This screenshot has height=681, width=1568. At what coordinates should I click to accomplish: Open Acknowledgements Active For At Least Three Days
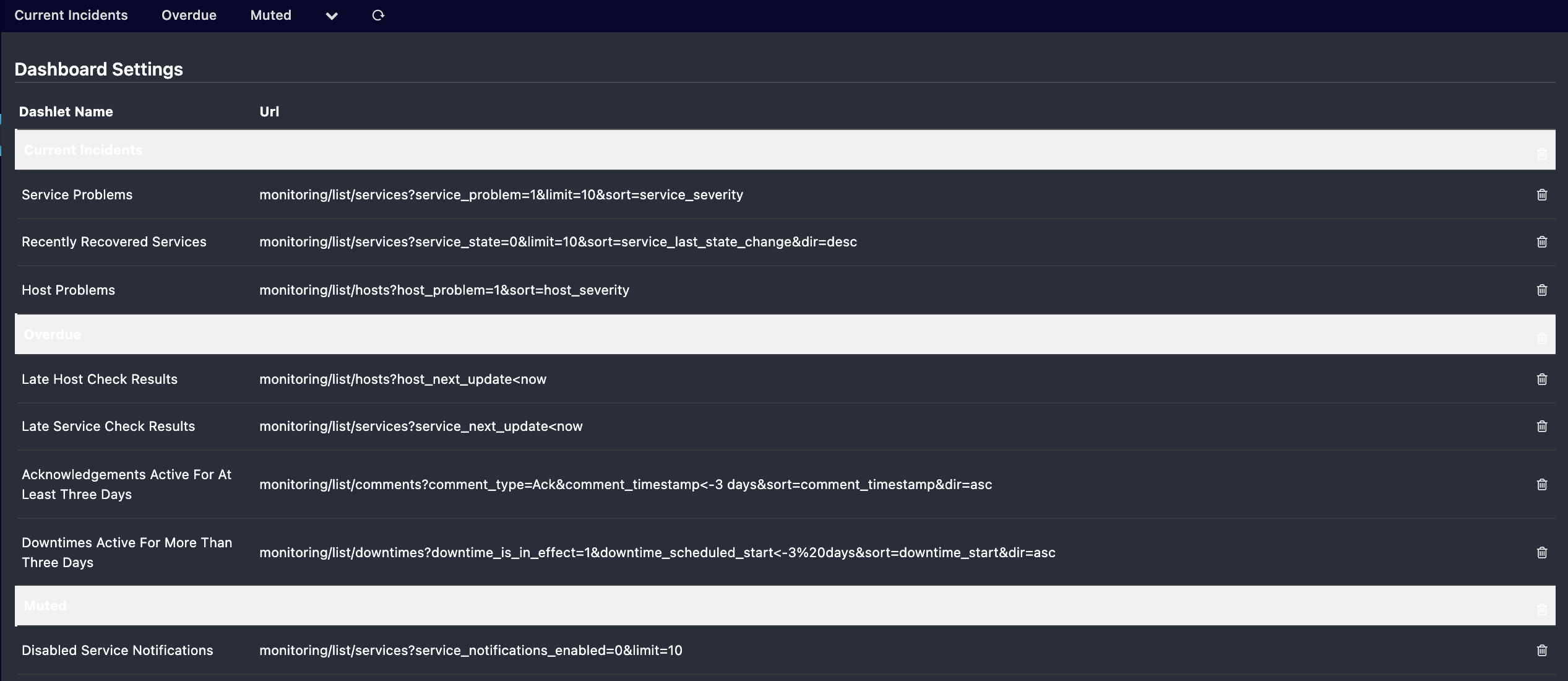click(126, 484)
